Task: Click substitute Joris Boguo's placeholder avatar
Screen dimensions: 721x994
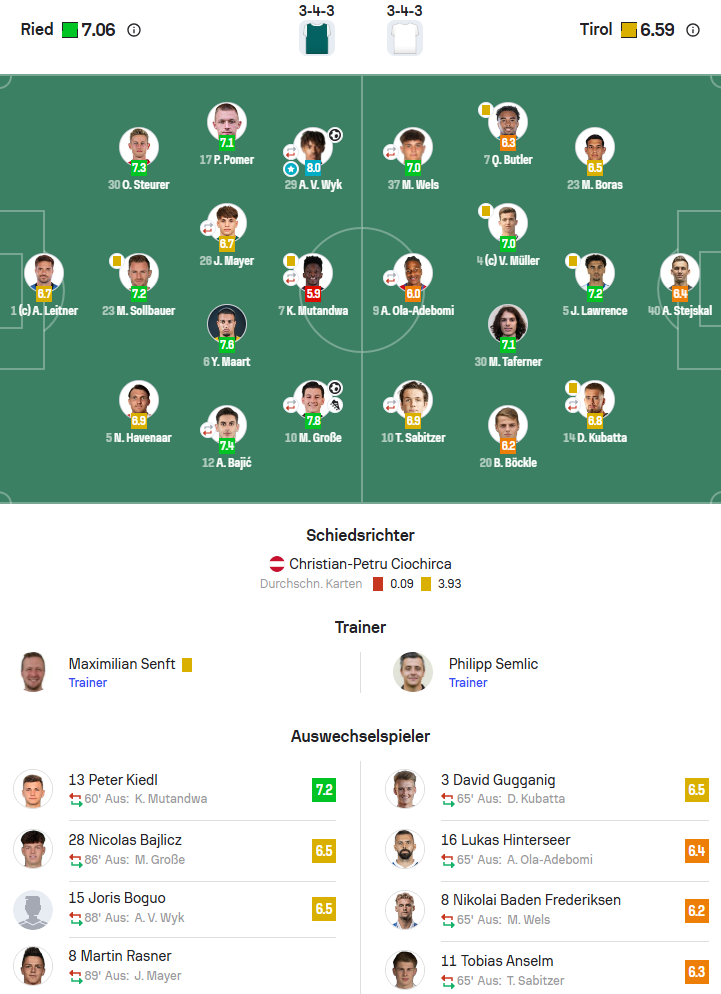Action: 33,909
